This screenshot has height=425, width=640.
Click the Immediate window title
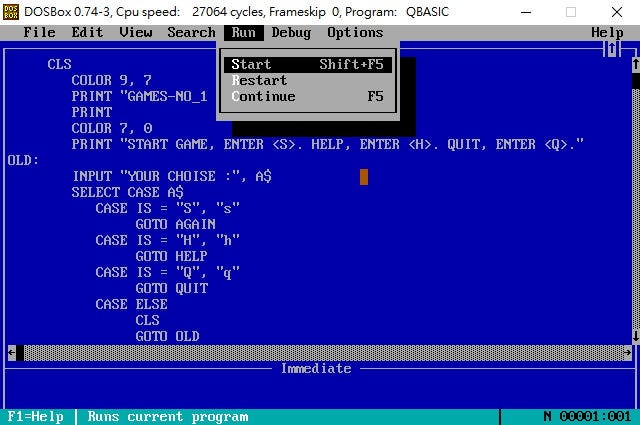316,369
